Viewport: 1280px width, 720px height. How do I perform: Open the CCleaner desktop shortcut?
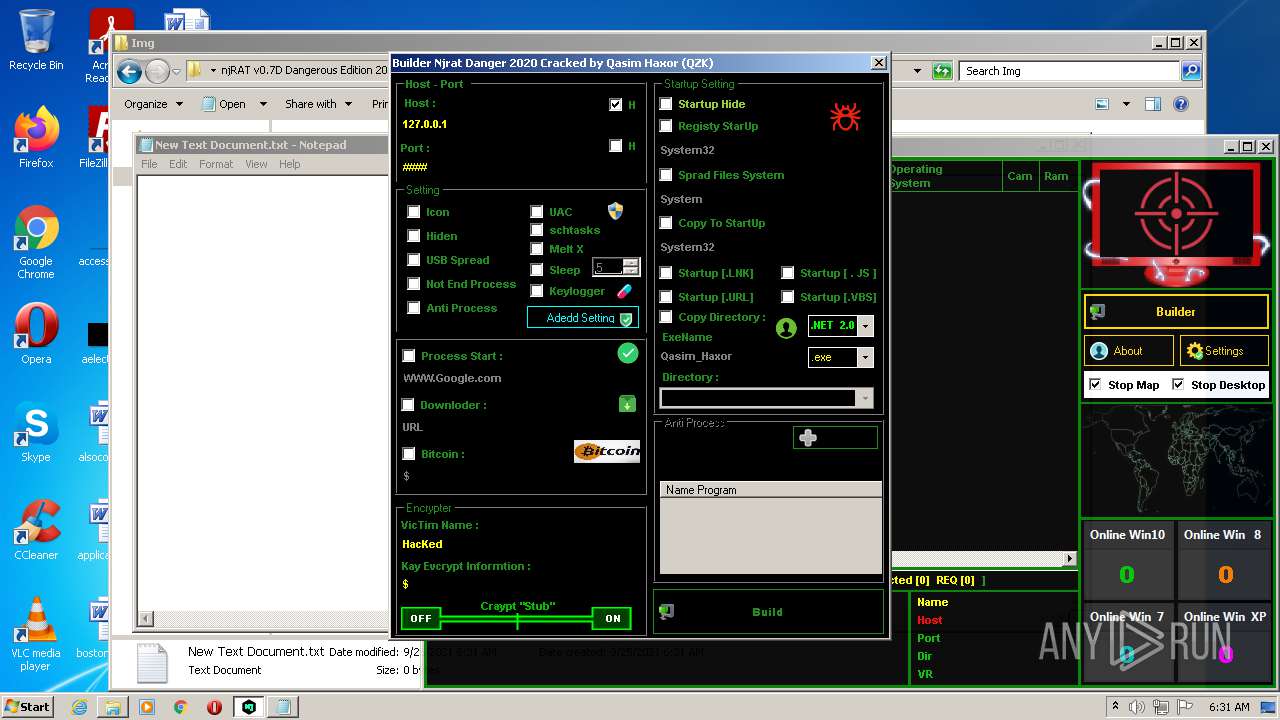[36, 530]
